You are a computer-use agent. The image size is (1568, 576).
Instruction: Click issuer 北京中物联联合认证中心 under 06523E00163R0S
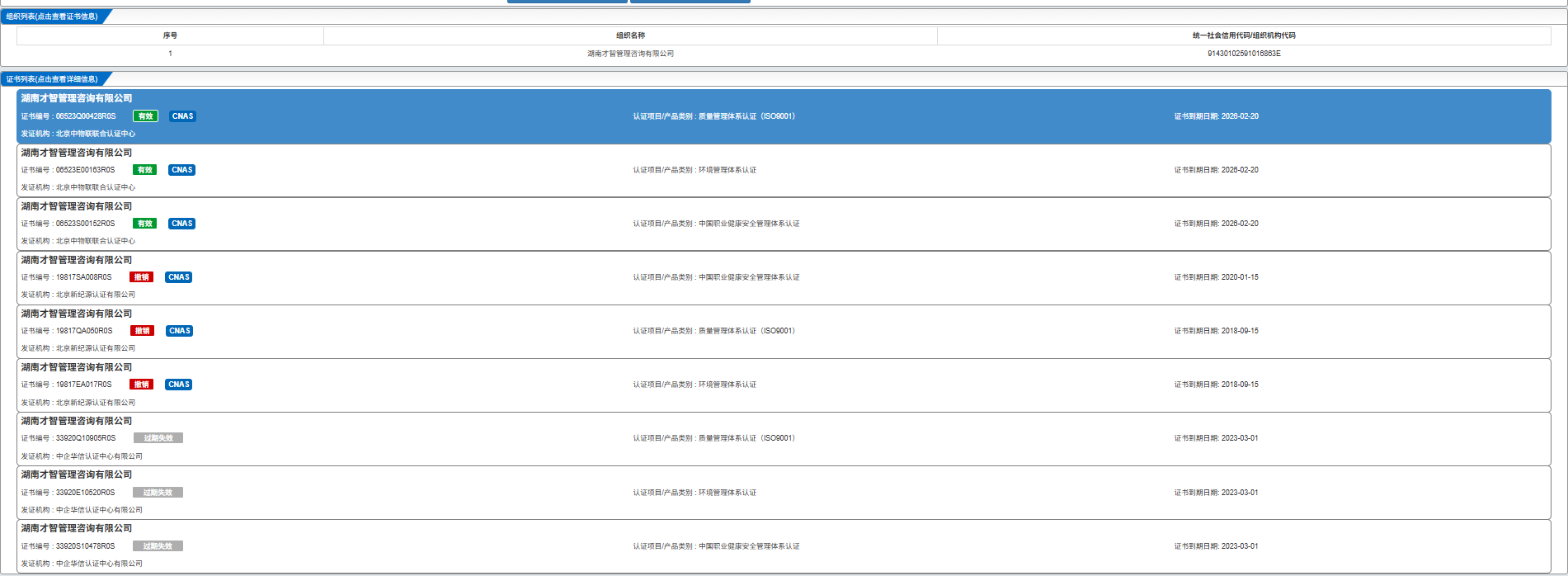coord(96,187)
